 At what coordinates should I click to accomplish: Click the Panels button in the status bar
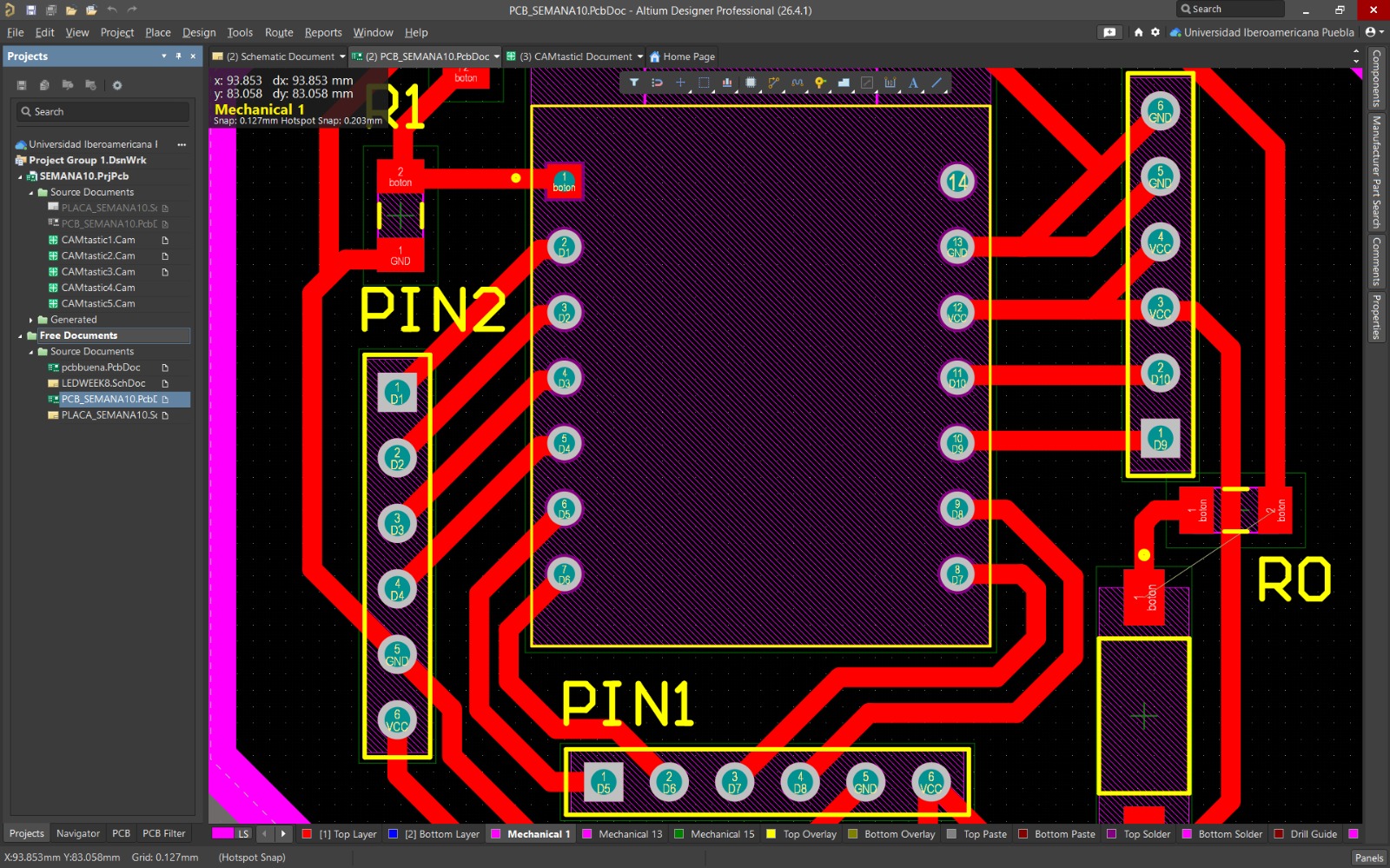tap(1369, 858)
